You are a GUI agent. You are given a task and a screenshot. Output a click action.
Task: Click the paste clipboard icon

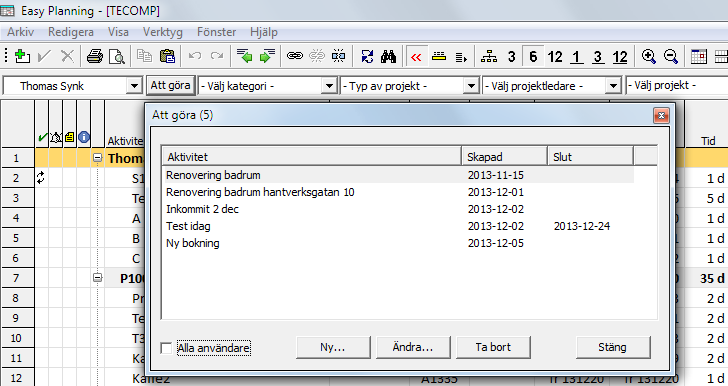[167, 56]
